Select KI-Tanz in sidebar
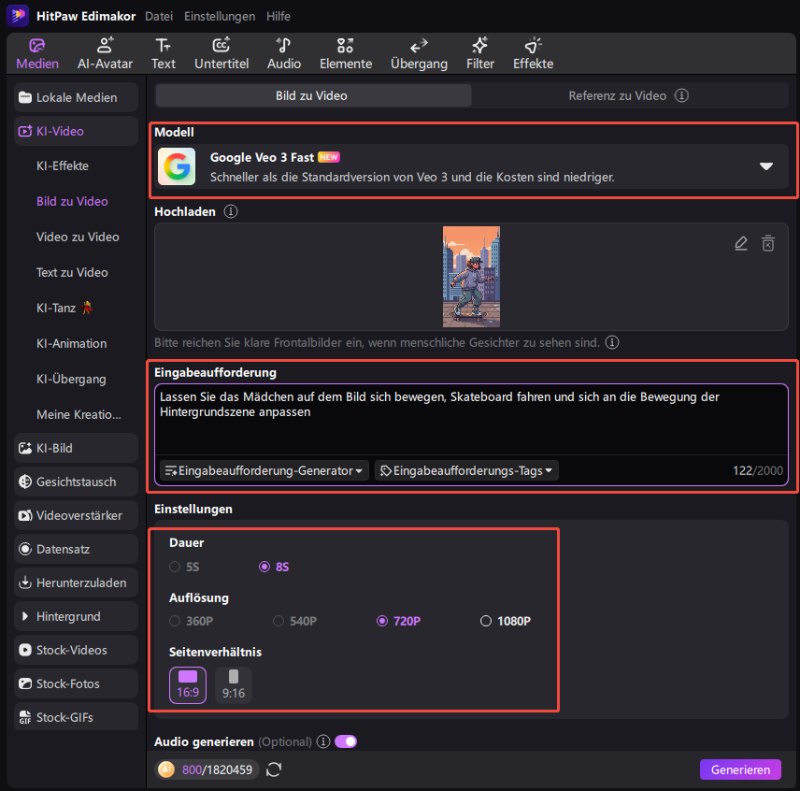Image resolution: width=800 pixels, height=791 pixels. pyautogui.click(x=64, y=308)
